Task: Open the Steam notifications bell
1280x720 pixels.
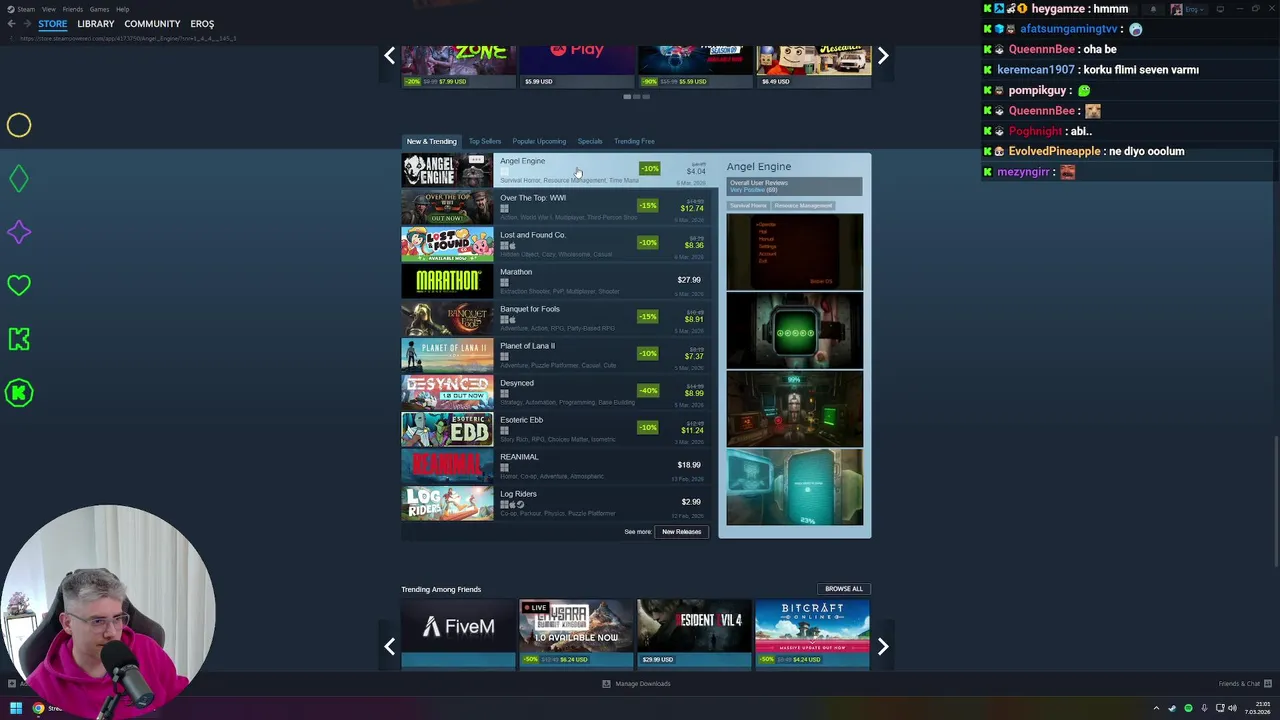Action: 1153,9
